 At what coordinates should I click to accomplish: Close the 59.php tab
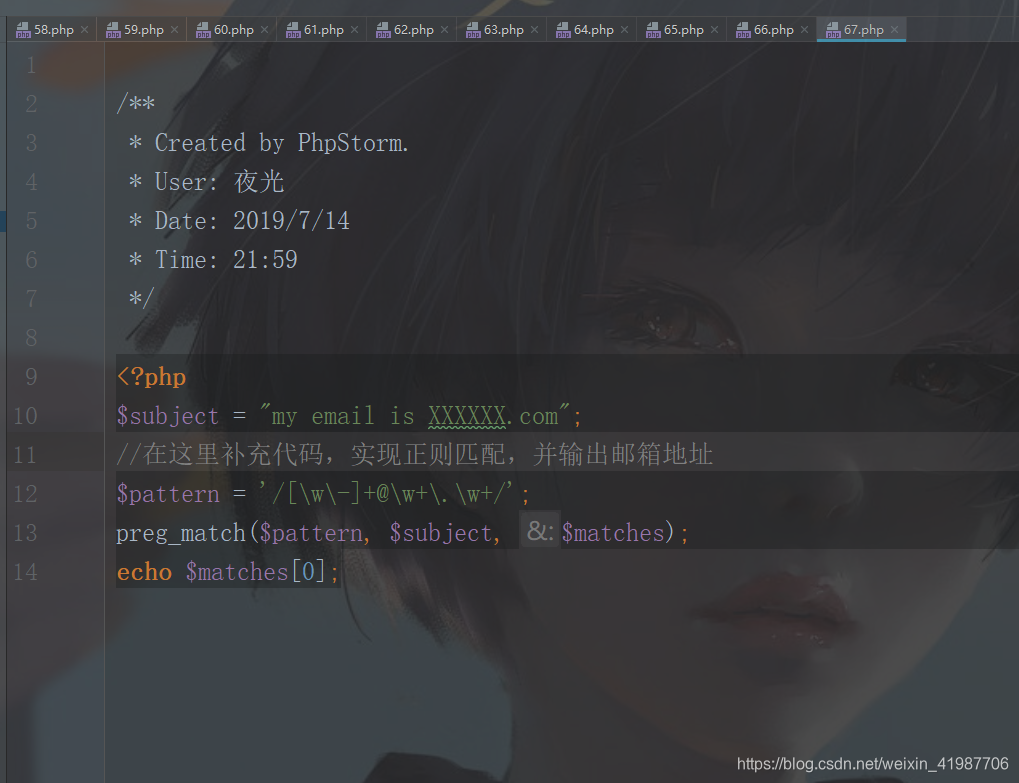[174, 30]
